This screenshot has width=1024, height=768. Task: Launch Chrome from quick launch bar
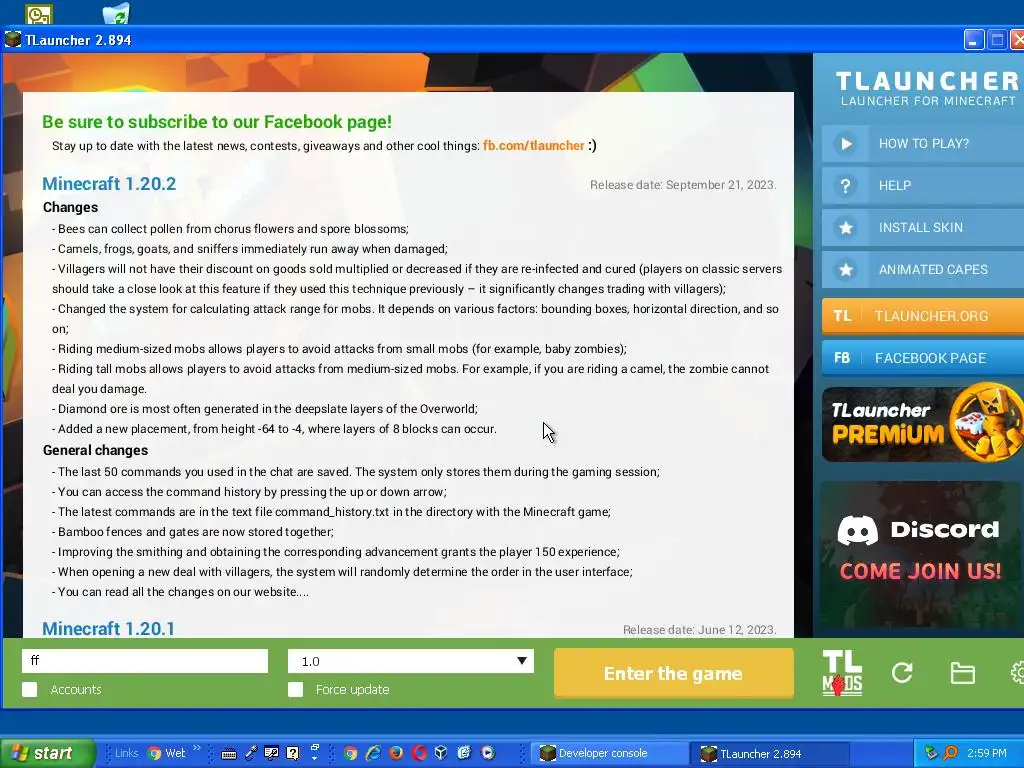[351, 753]
